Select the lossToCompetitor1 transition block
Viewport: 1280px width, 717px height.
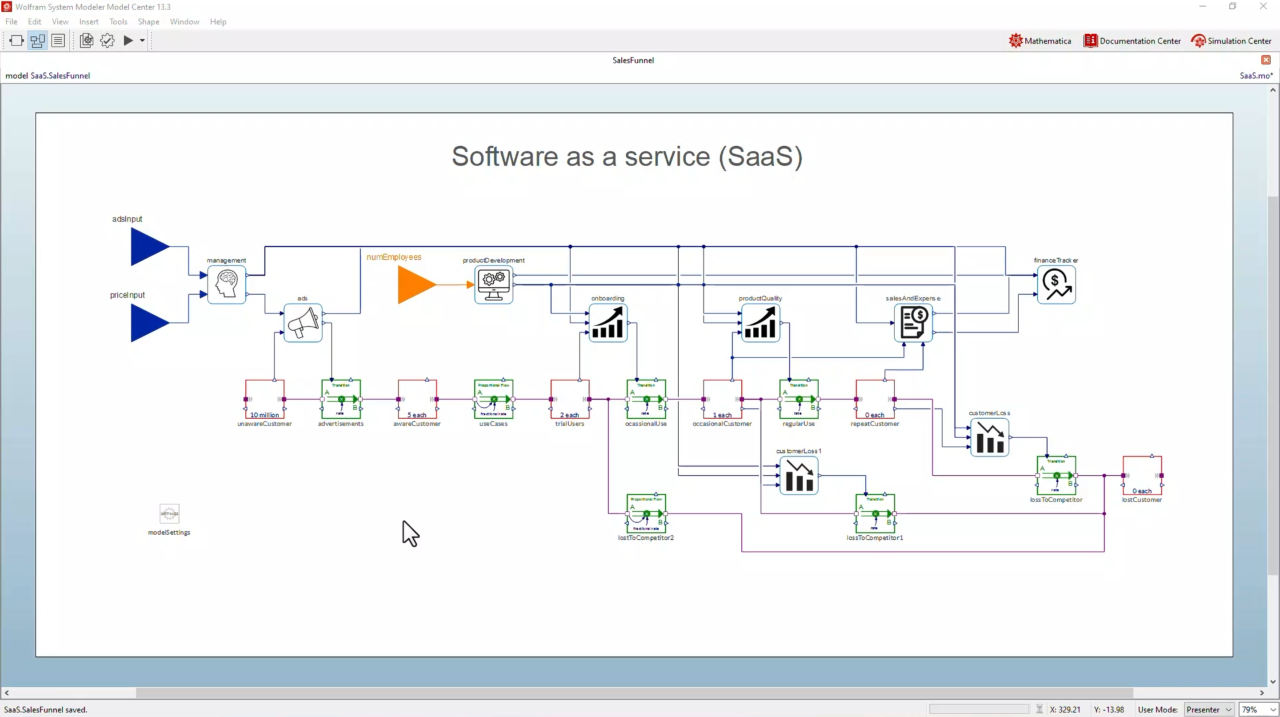875,514
